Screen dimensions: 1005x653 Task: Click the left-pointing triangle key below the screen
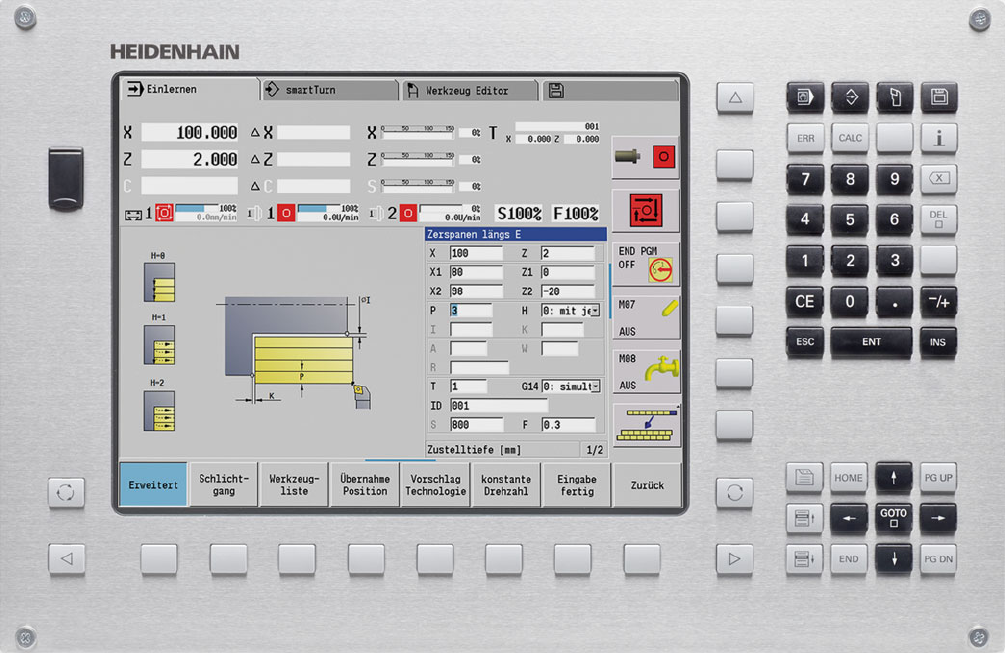coord(67,559)
